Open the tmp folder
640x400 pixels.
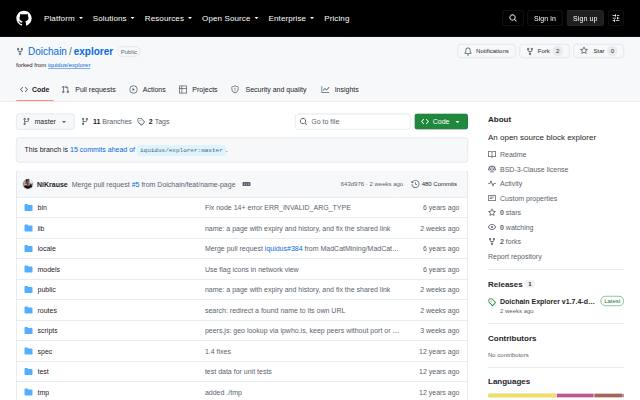(43, 393)
